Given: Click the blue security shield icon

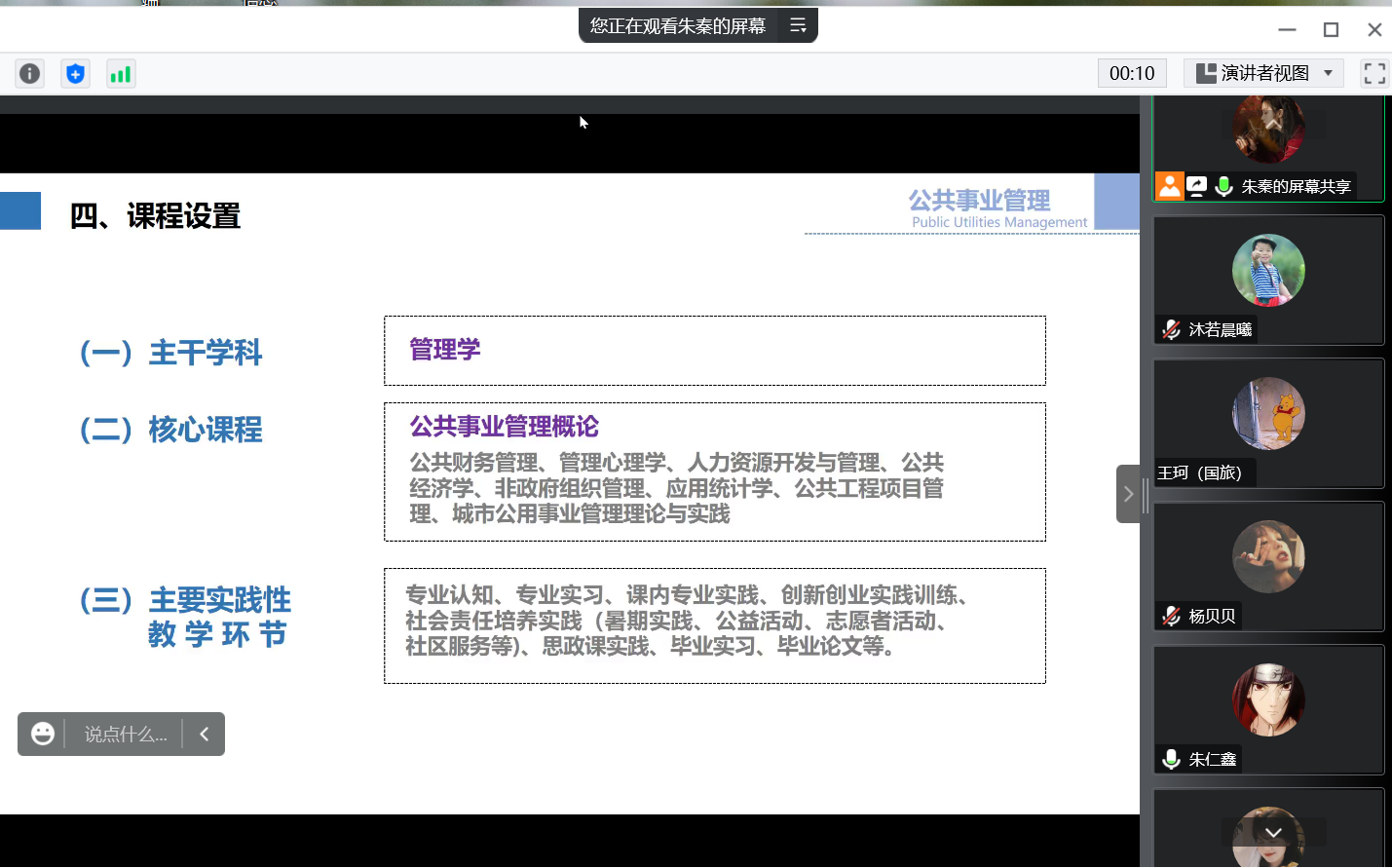Looking at the screenshot, I should click(x=75, y=74).
